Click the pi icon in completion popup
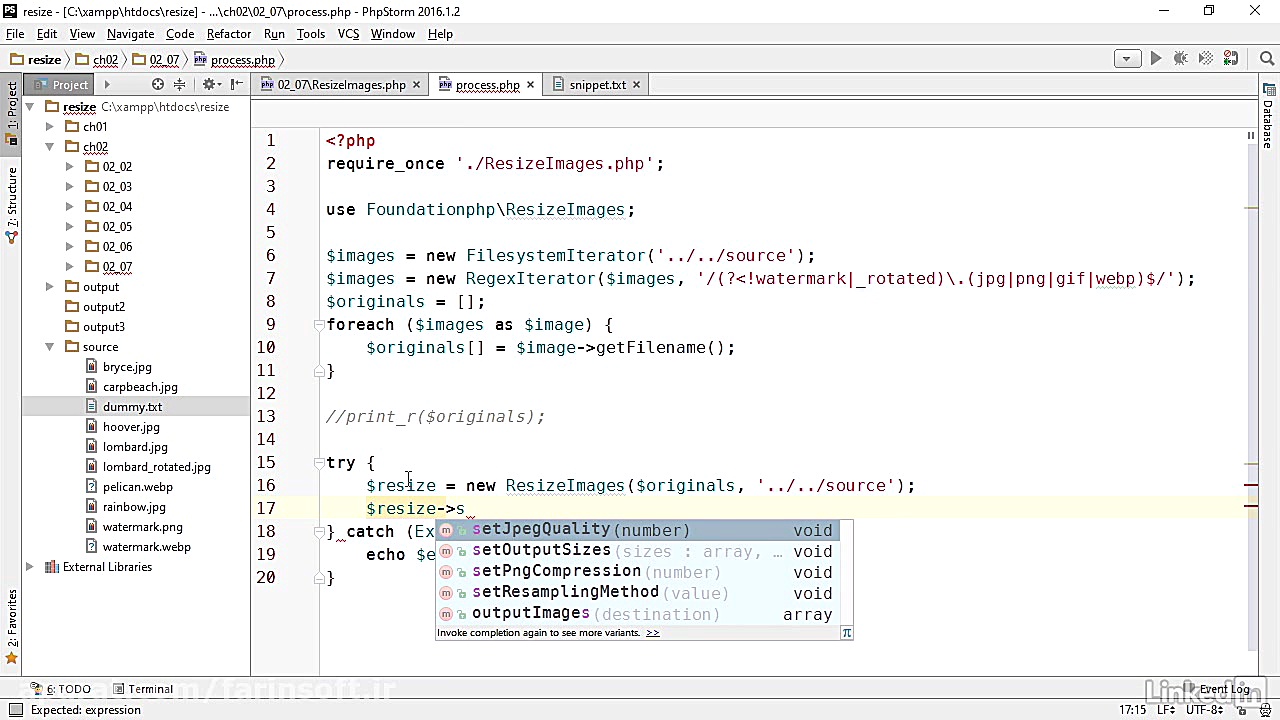1280x720 pixels. 846,632
